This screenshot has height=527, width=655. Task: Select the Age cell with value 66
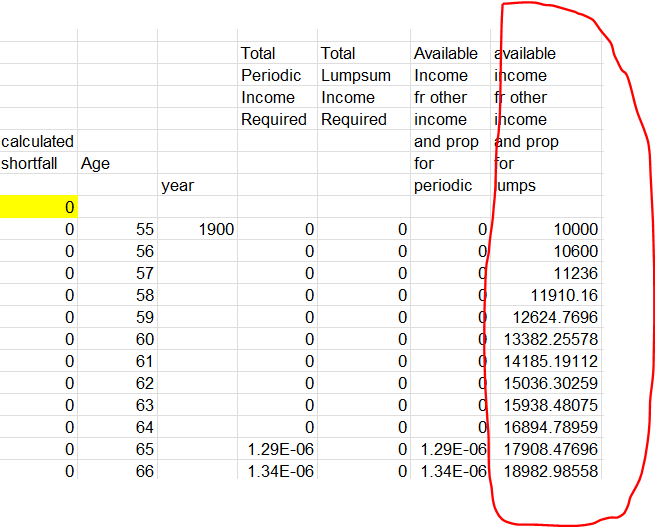click(117, 471)
